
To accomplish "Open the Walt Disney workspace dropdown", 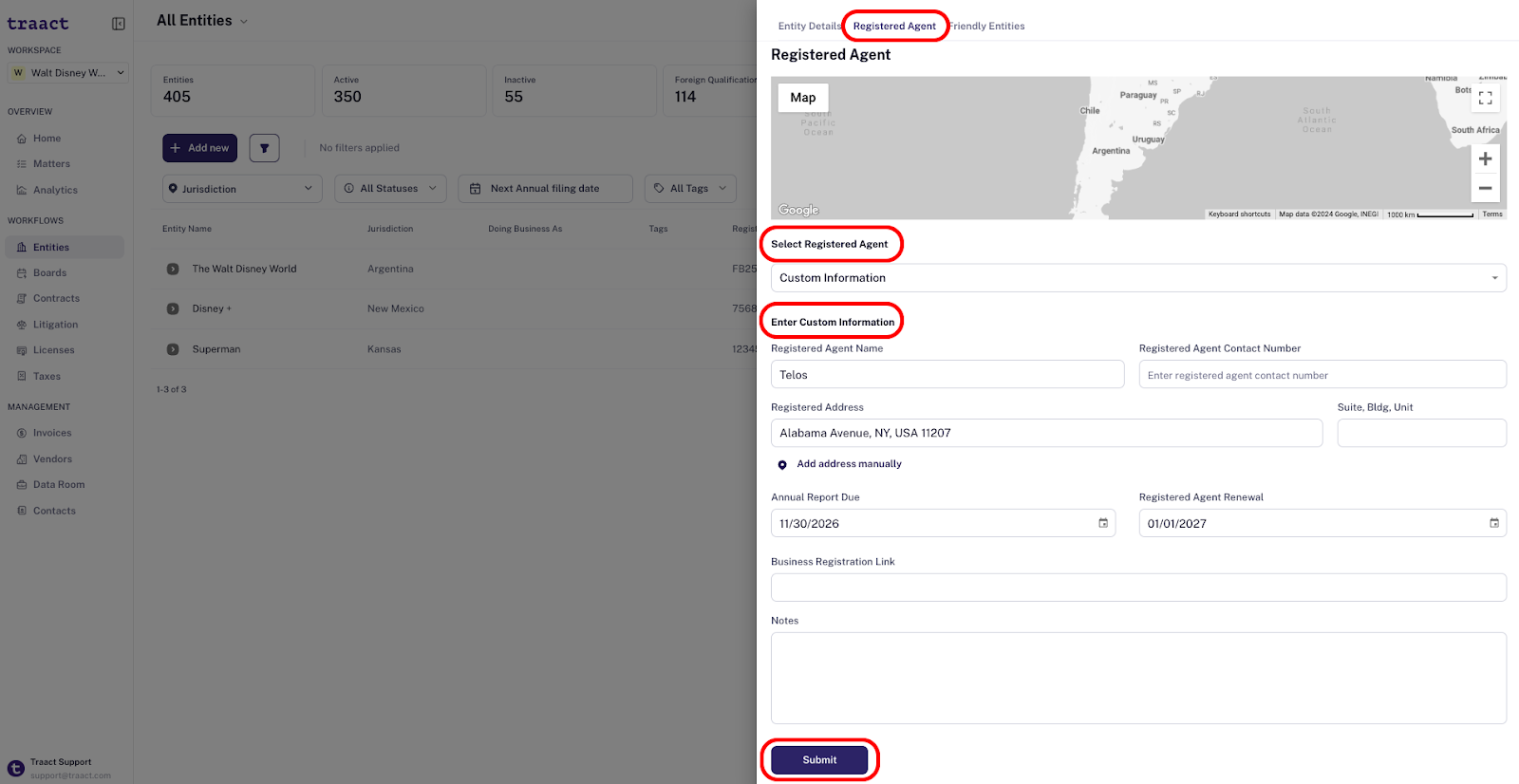I will 67,73.
